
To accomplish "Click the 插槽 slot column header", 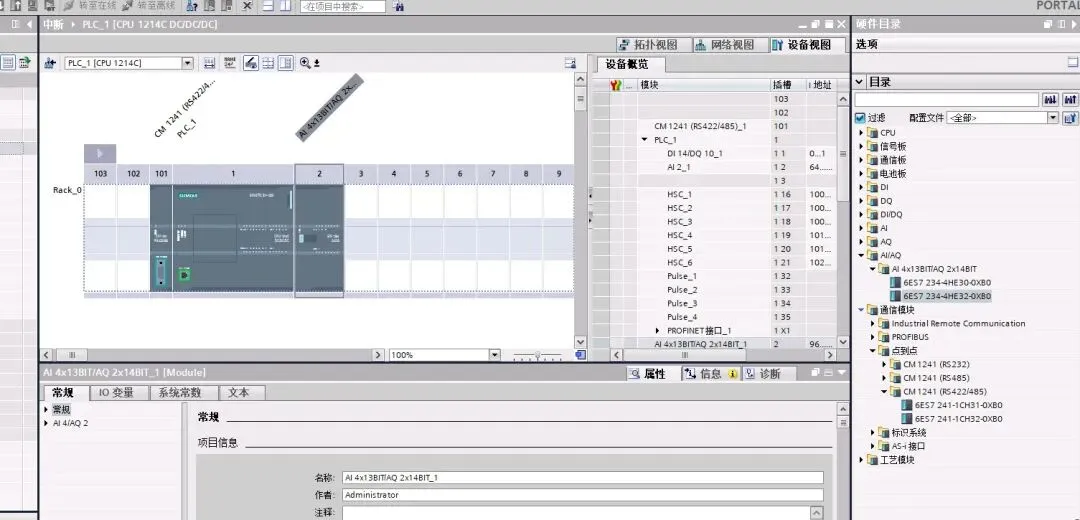I will (x=788, y=85).
